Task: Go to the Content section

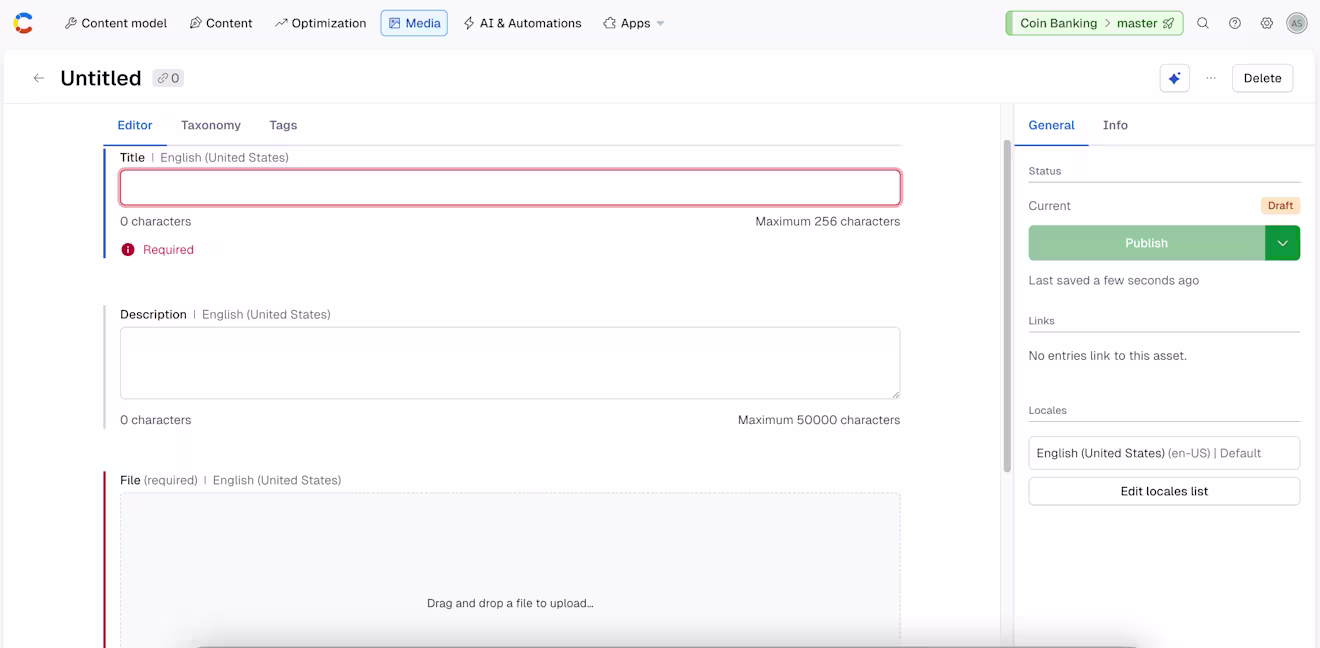Action: tap(221, 23)
